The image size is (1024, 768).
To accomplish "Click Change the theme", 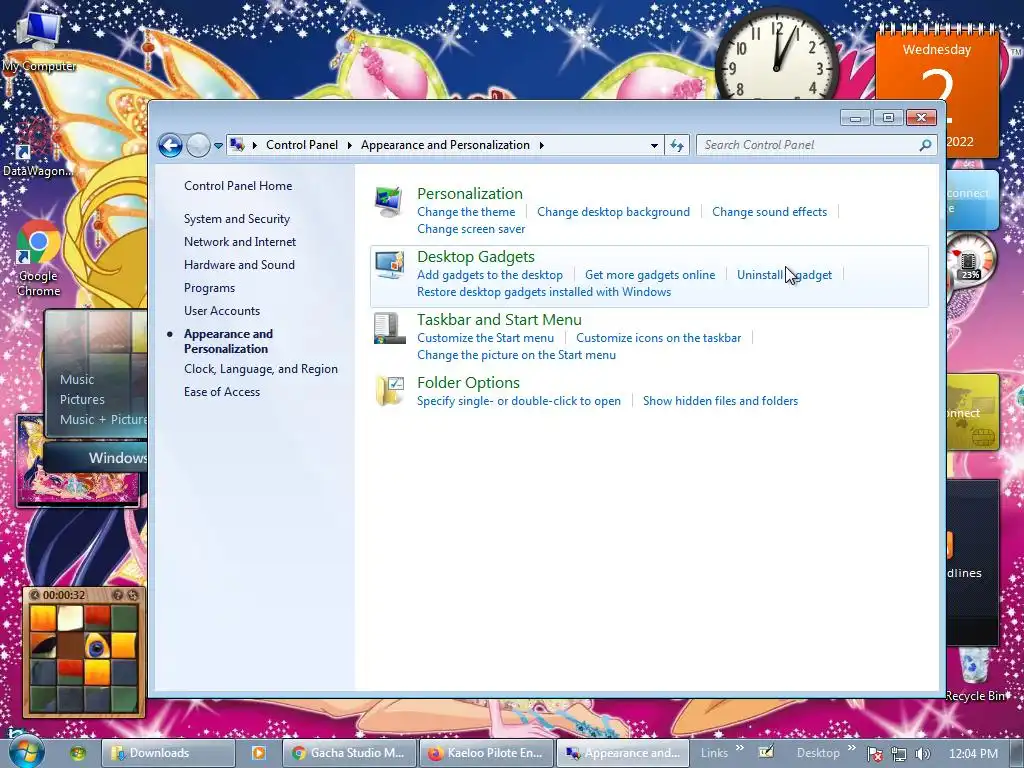I will [466, 212].
